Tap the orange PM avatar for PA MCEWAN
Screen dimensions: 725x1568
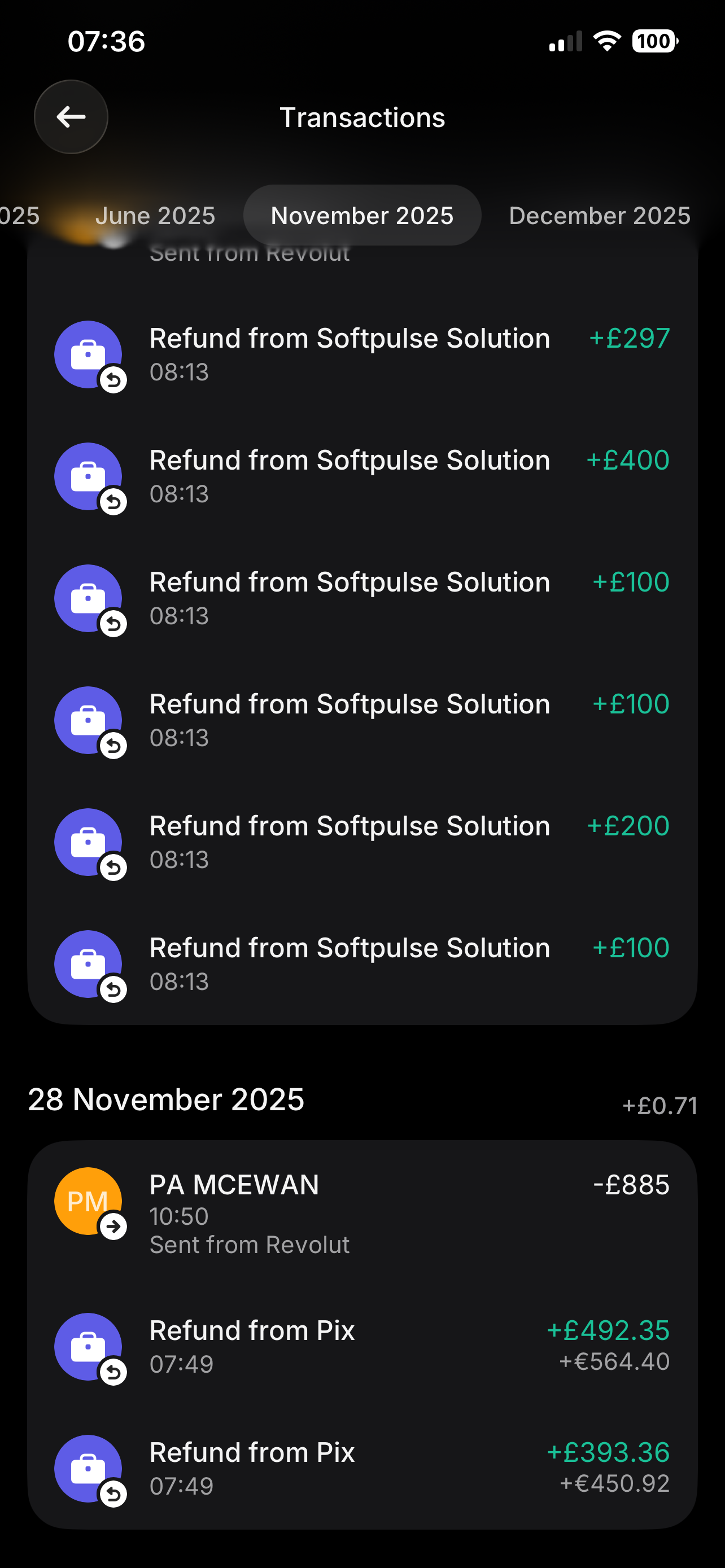[88, 1201]
